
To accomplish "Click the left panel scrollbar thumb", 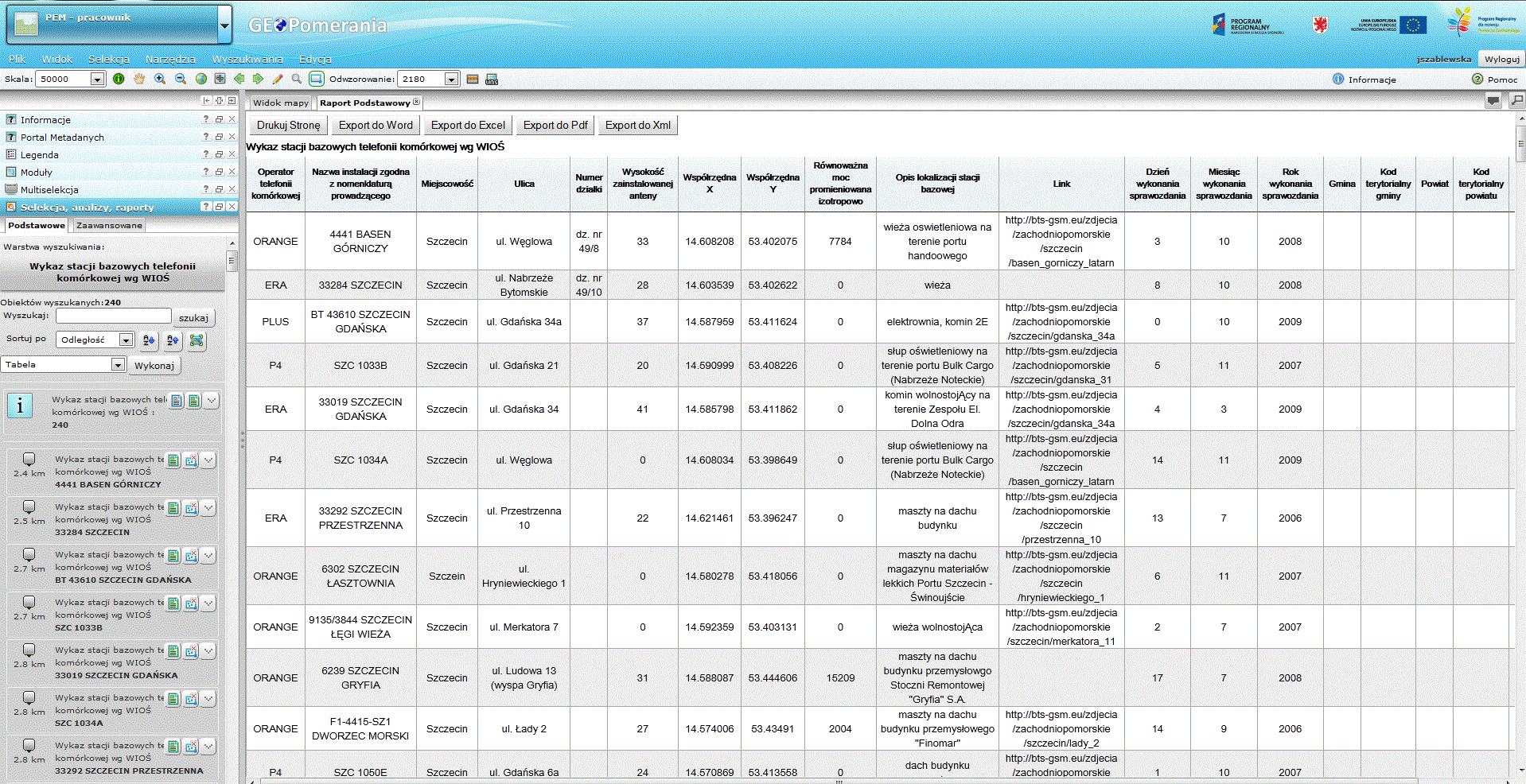I will (232, 261).
